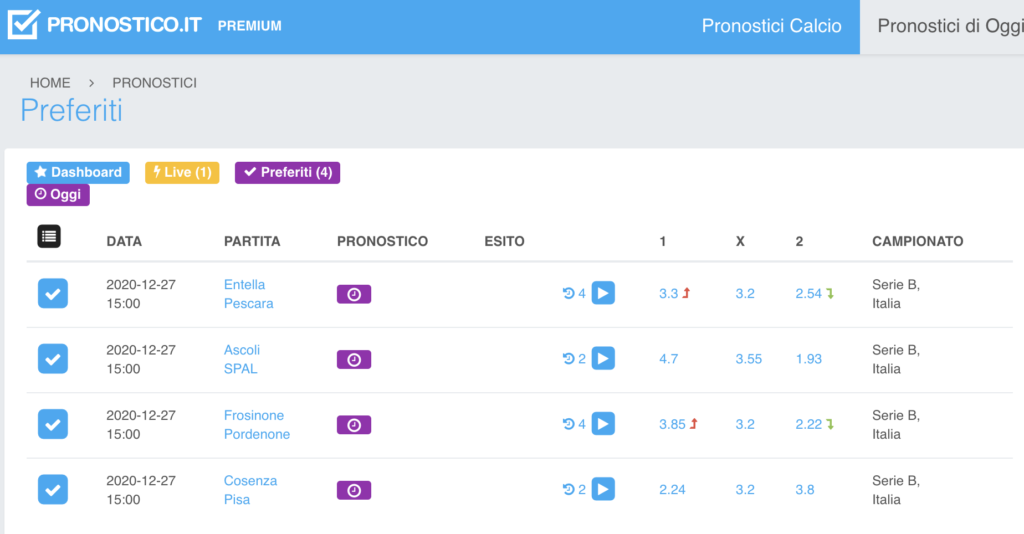Select the Oggi filter button
The width and height of the screenshot is (1024, 534).
(x=58, y=195)
